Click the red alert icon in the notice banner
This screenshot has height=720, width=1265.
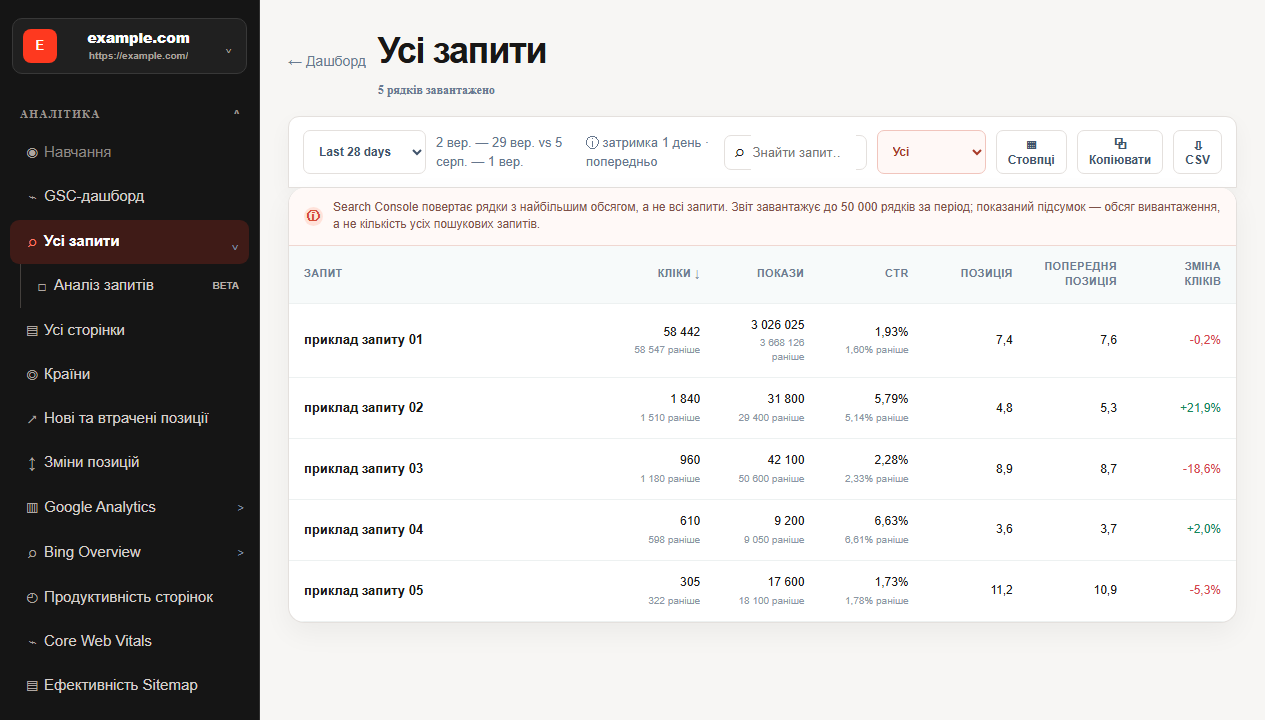pos(314,216)
